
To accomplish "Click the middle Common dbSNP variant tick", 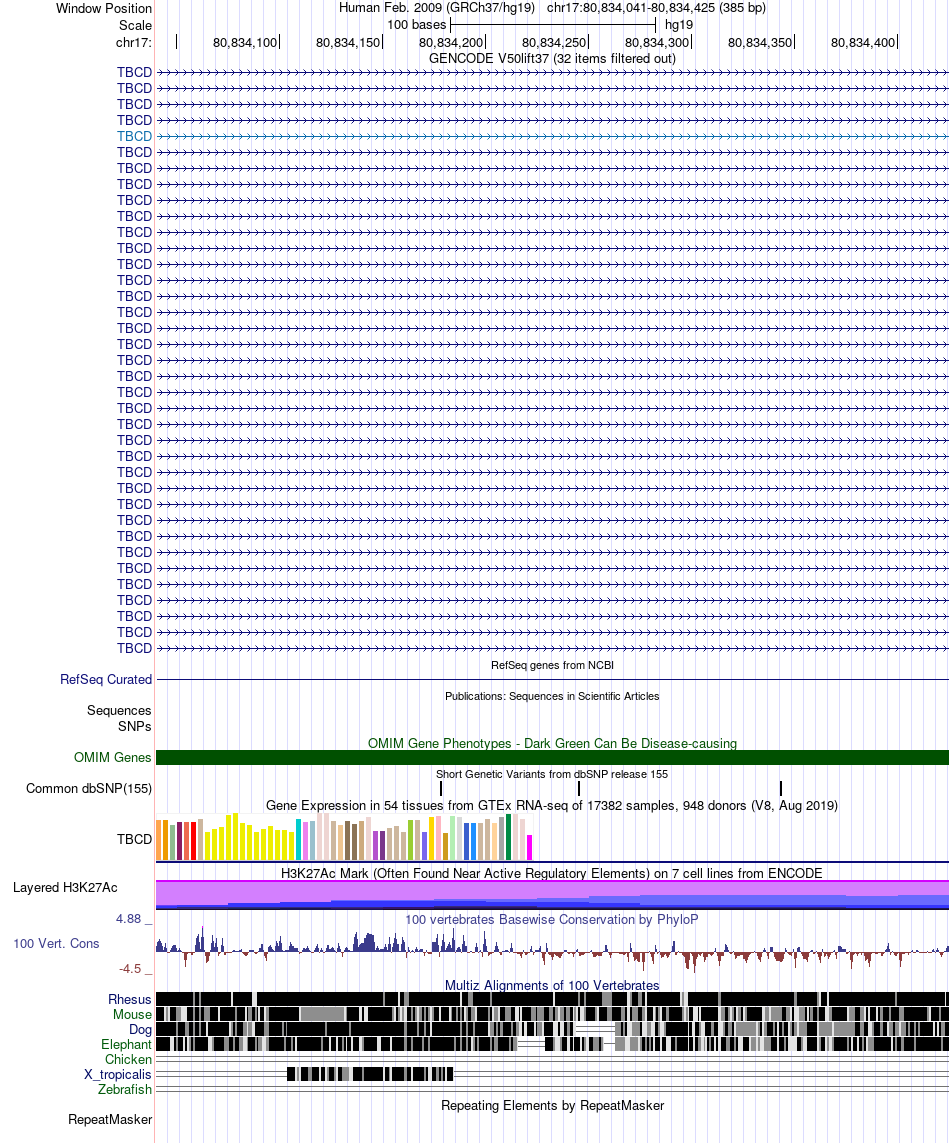I will click(x=579, y=789).
